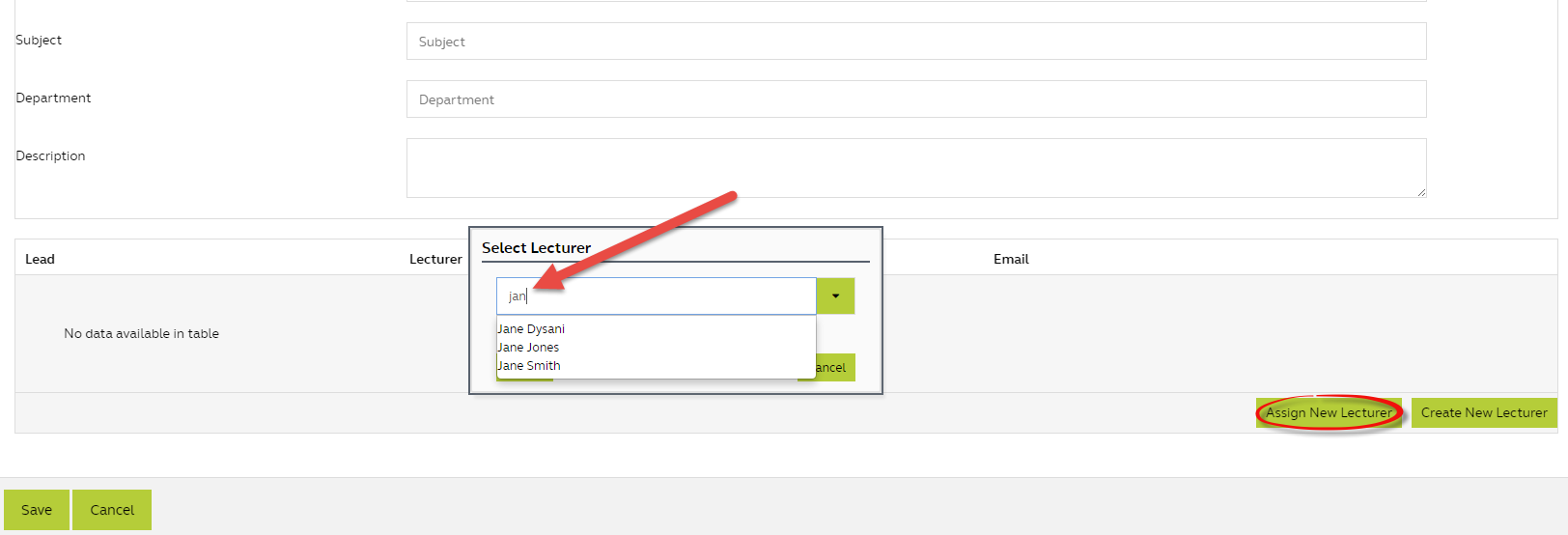
Task: Click the lecturer search box containing "jan"
Action: point(657,296)
